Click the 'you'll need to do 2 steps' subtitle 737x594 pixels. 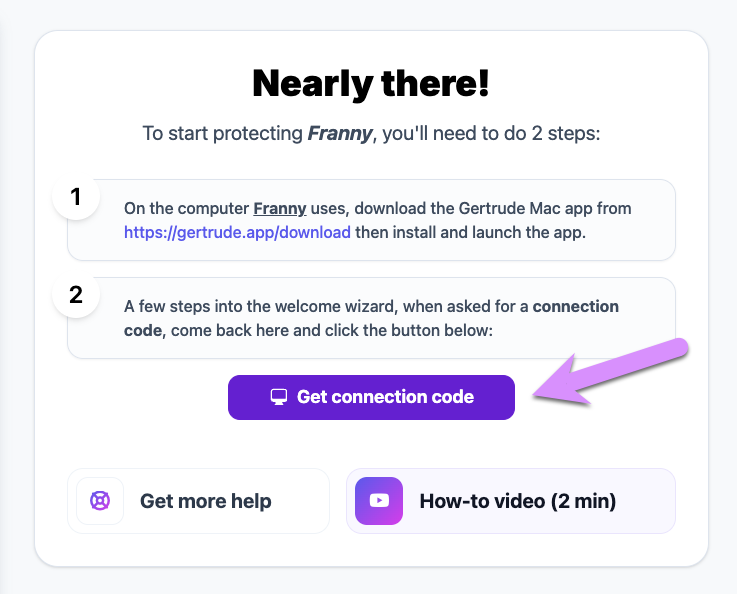click(492, 133)
